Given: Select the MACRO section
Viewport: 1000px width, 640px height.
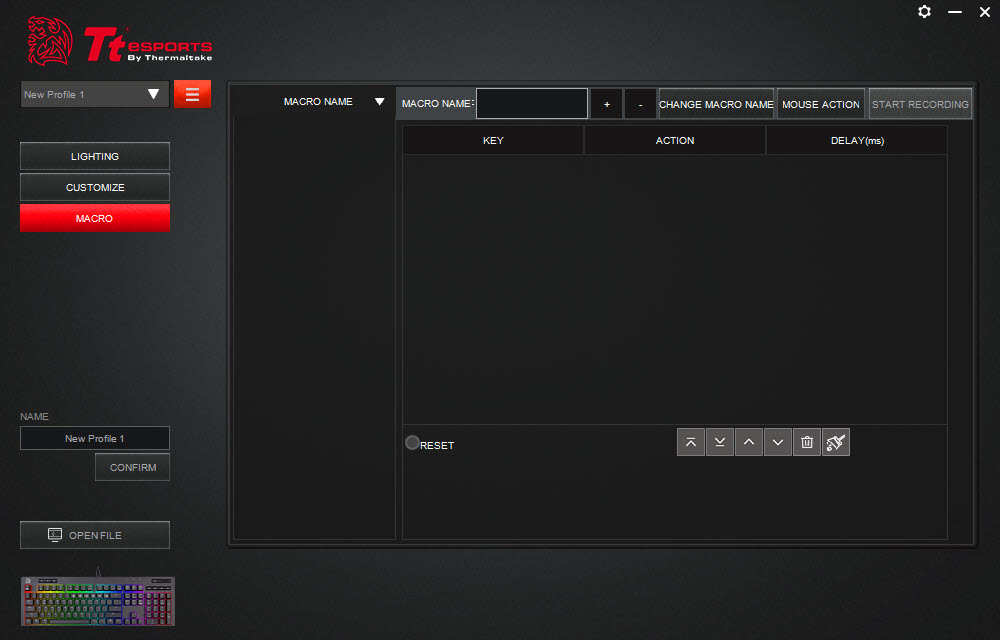Looking at the screenshot, I should pos(95,218).
